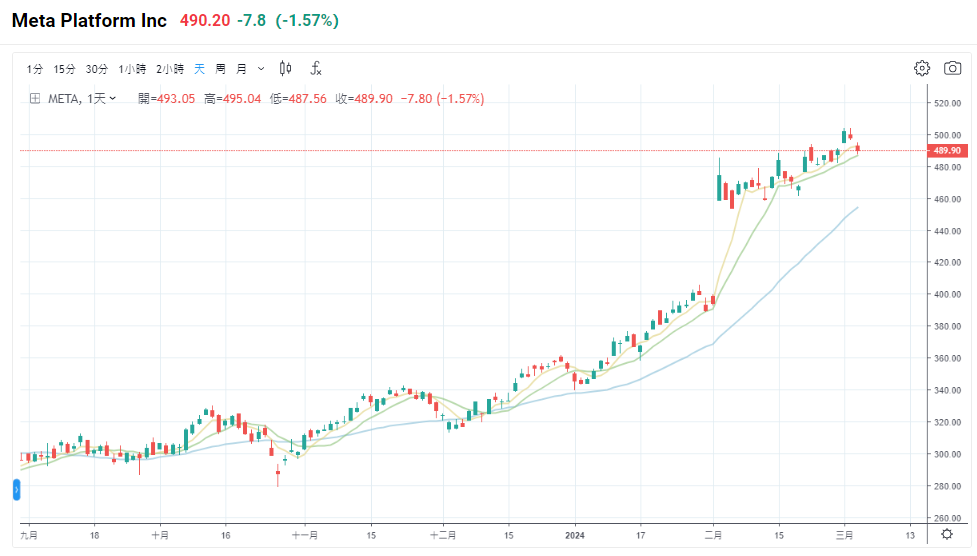Click the 260.00 price axis label
Viewport: 977px width, 556px height.
[x=947, y=518]
